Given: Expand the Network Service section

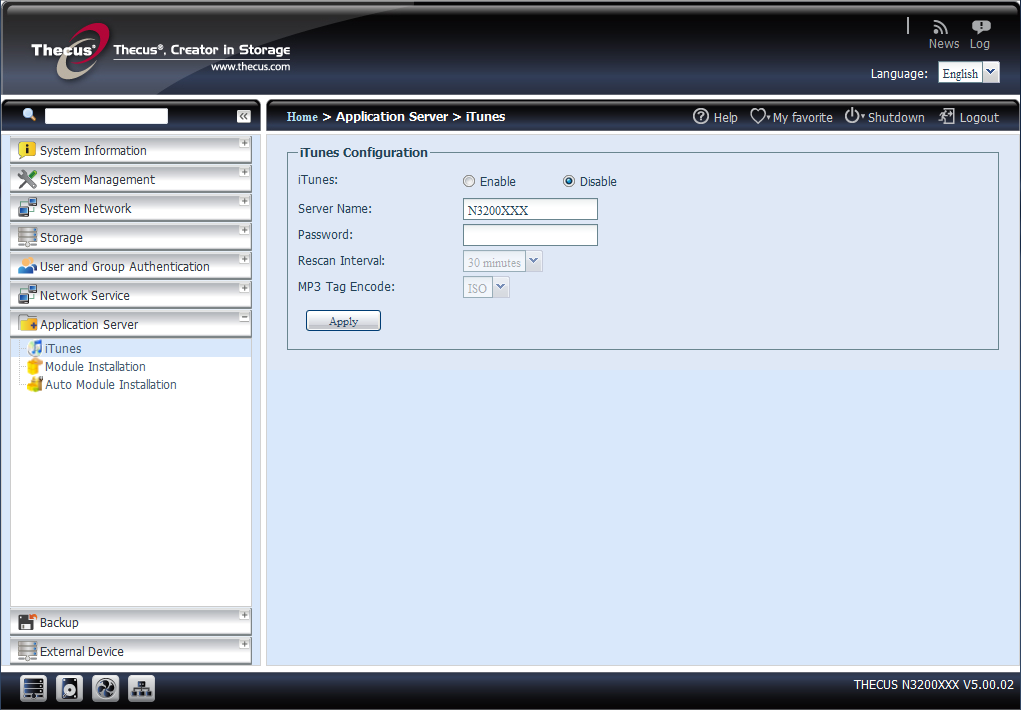Looking at the screenshot, I should 244,288.
